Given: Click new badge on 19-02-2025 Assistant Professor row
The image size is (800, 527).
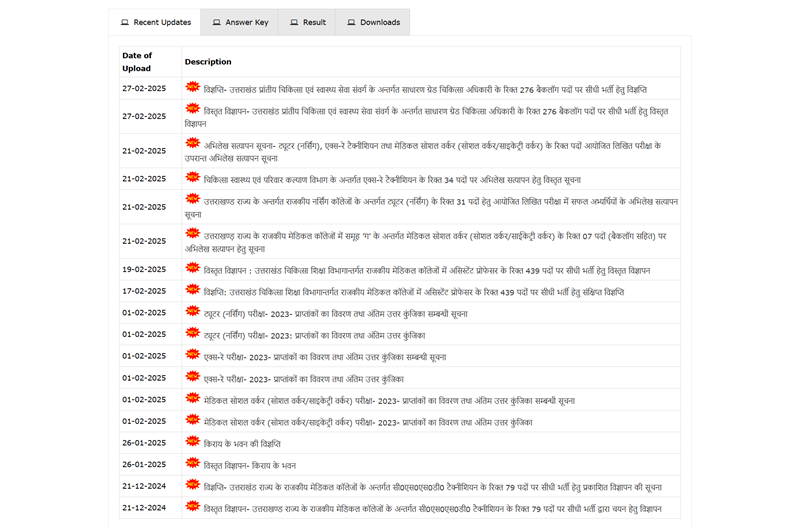Looking at the screenshot, I should coord(193,269).
